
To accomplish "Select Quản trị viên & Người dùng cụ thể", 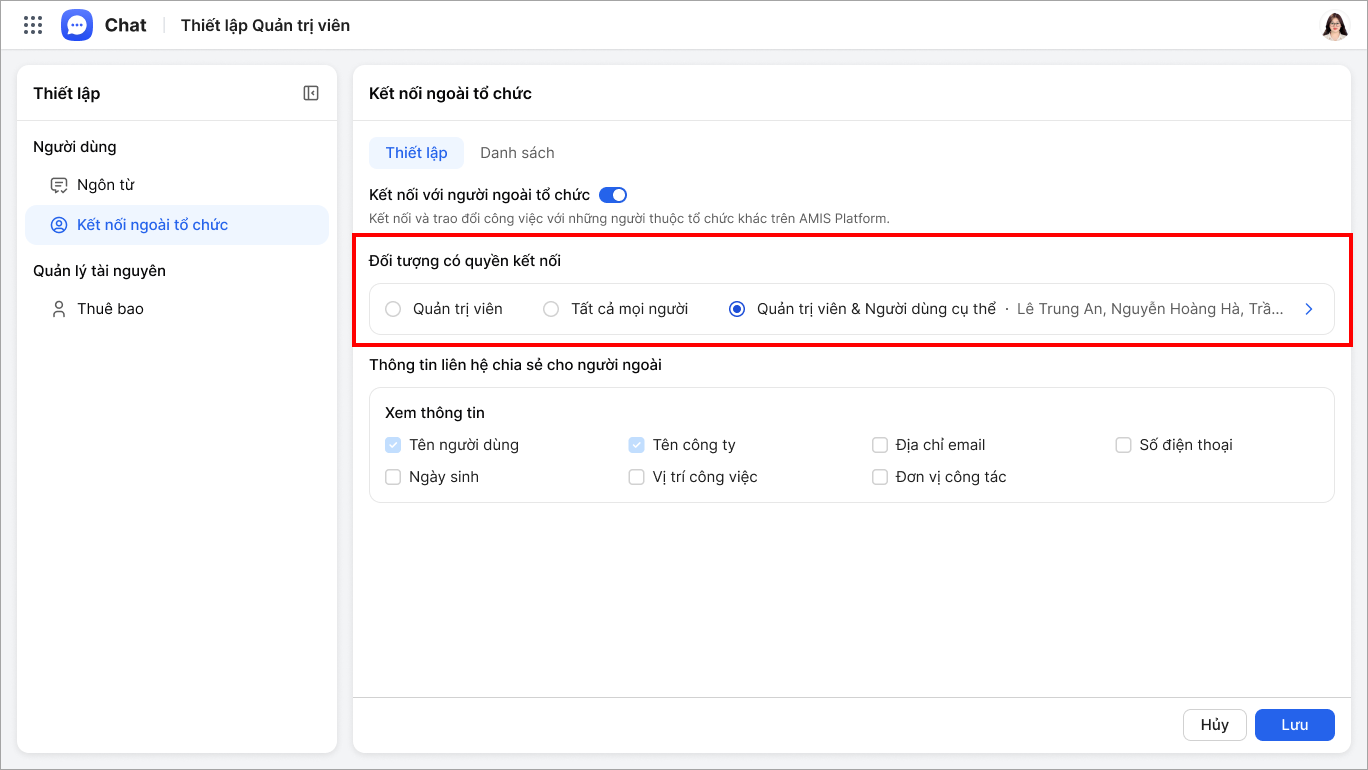I will (737, 309).
